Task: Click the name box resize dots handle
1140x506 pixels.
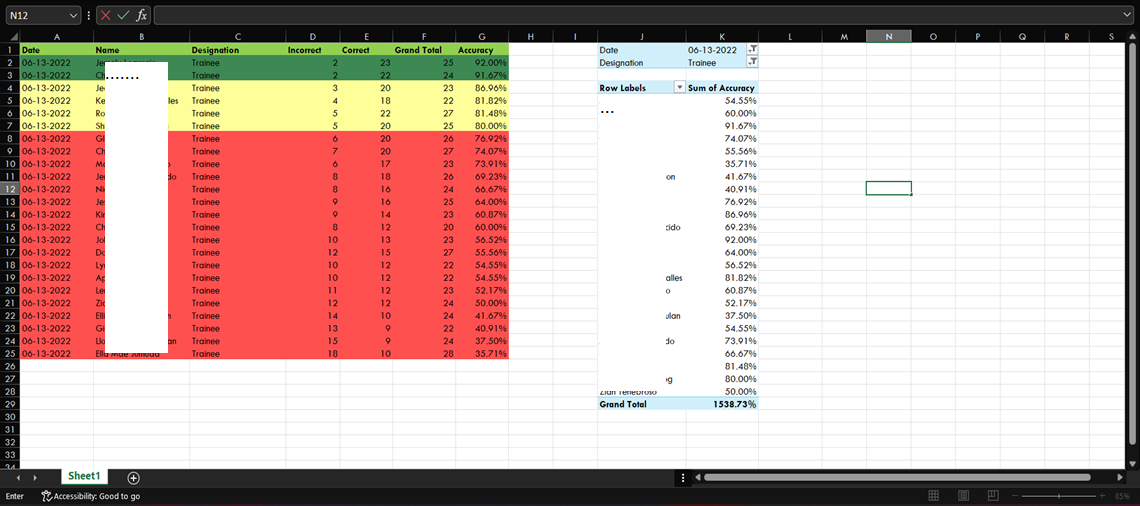Action: pyautogui.click(x=89, y=15)
